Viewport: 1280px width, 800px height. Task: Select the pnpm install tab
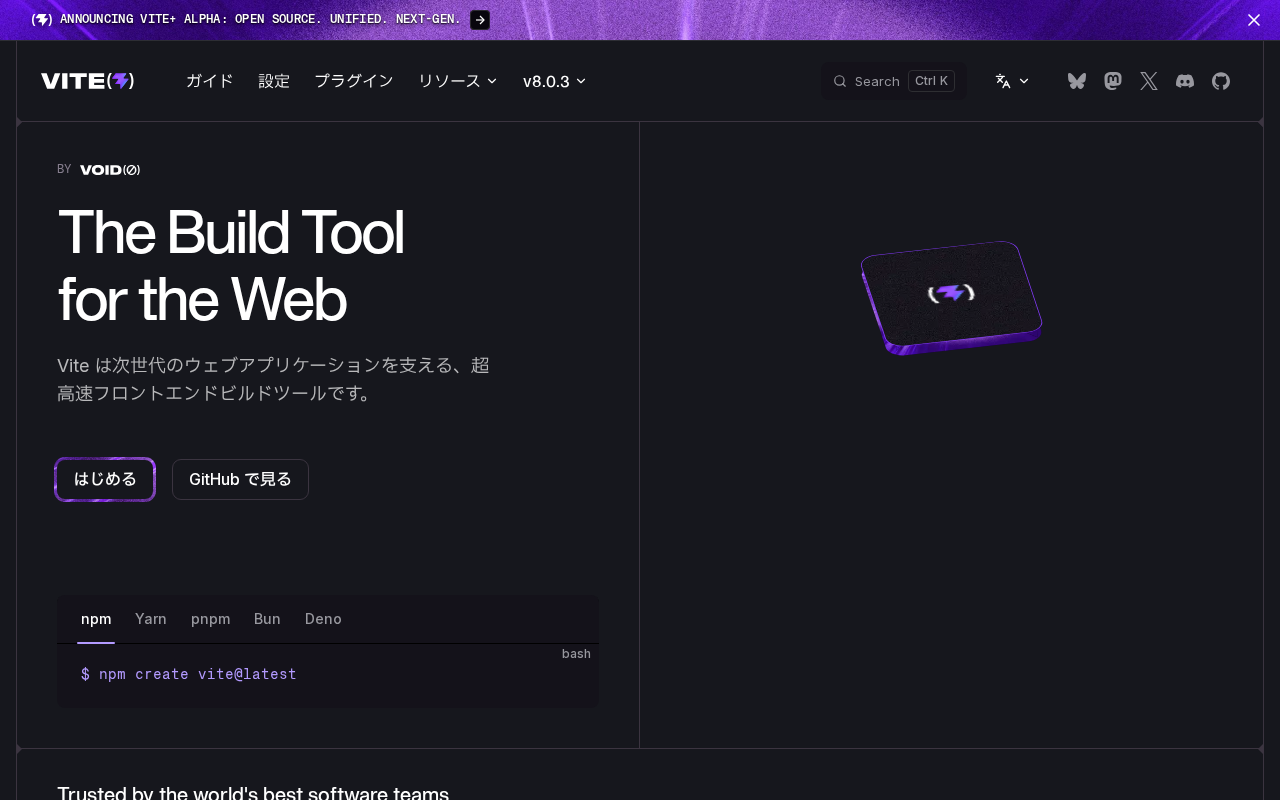tap(210, 619)
